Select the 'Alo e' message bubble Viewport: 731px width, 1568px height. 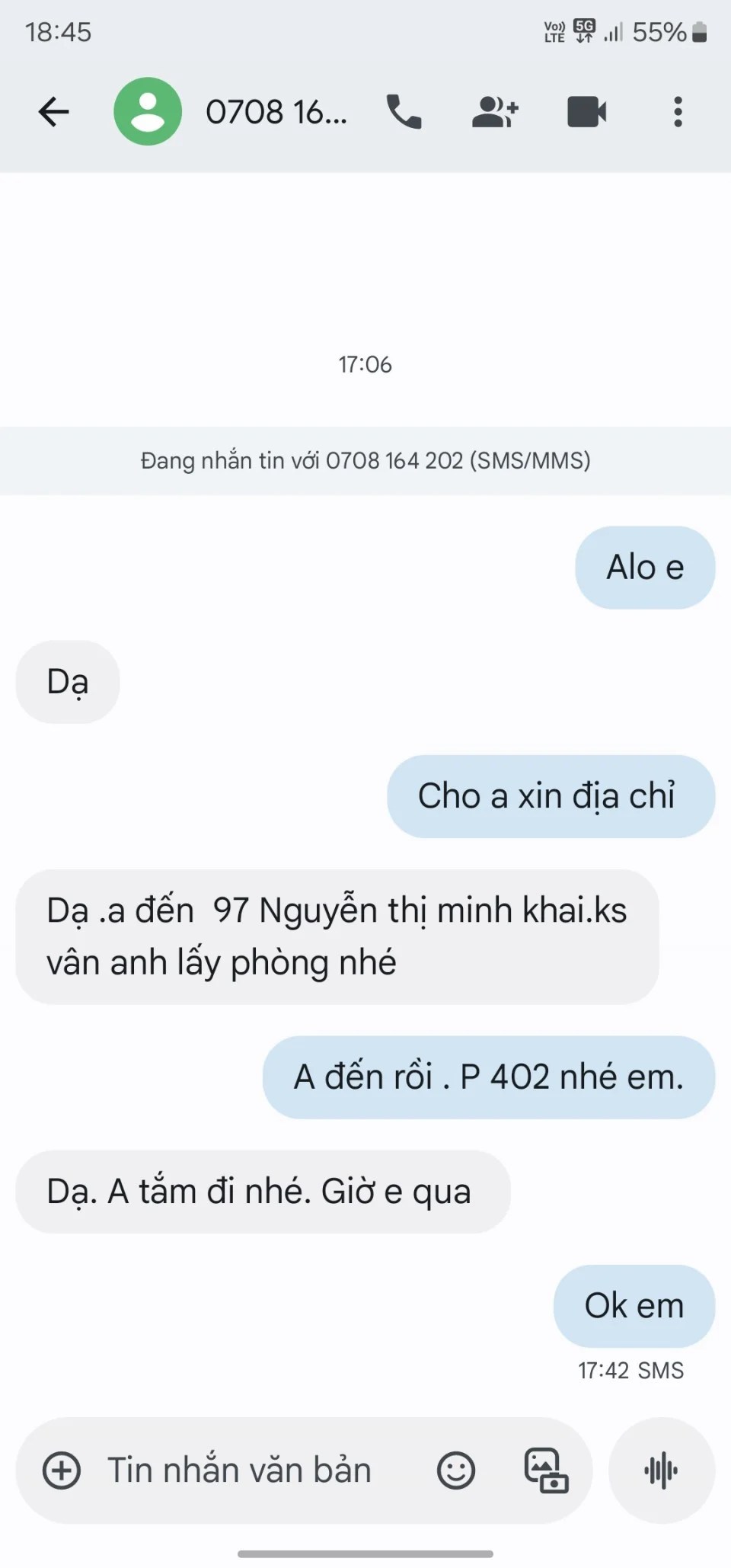click(645, 568)
